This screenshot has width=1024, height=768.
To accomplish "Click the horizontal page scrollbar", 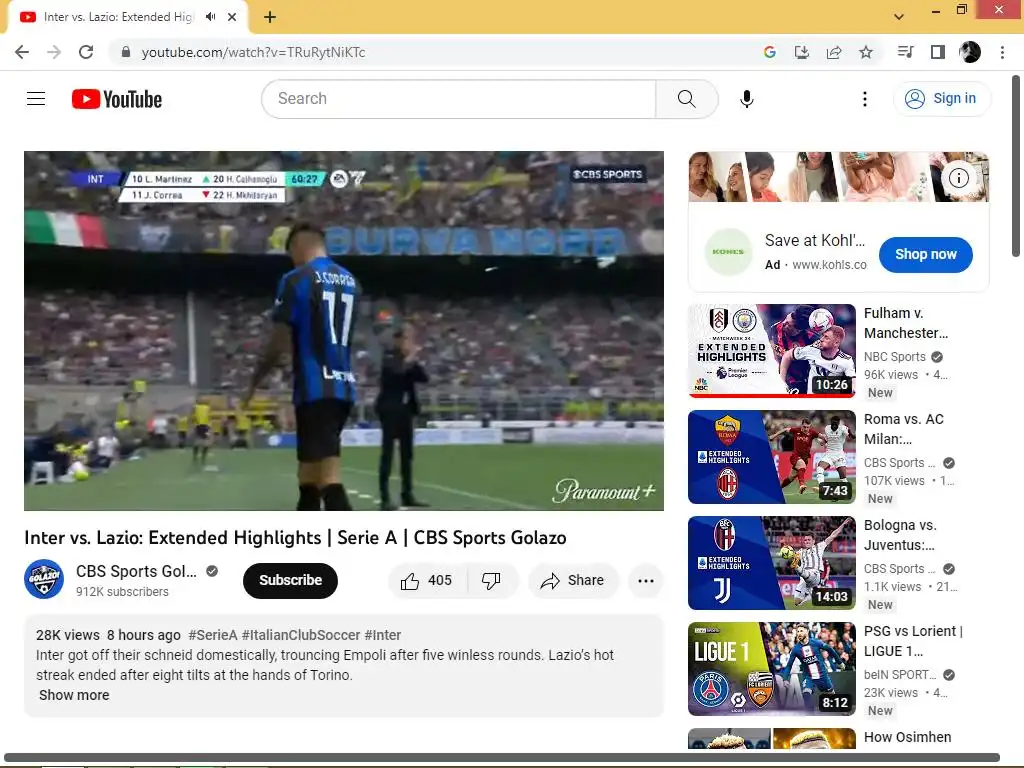I will (502, 758).
